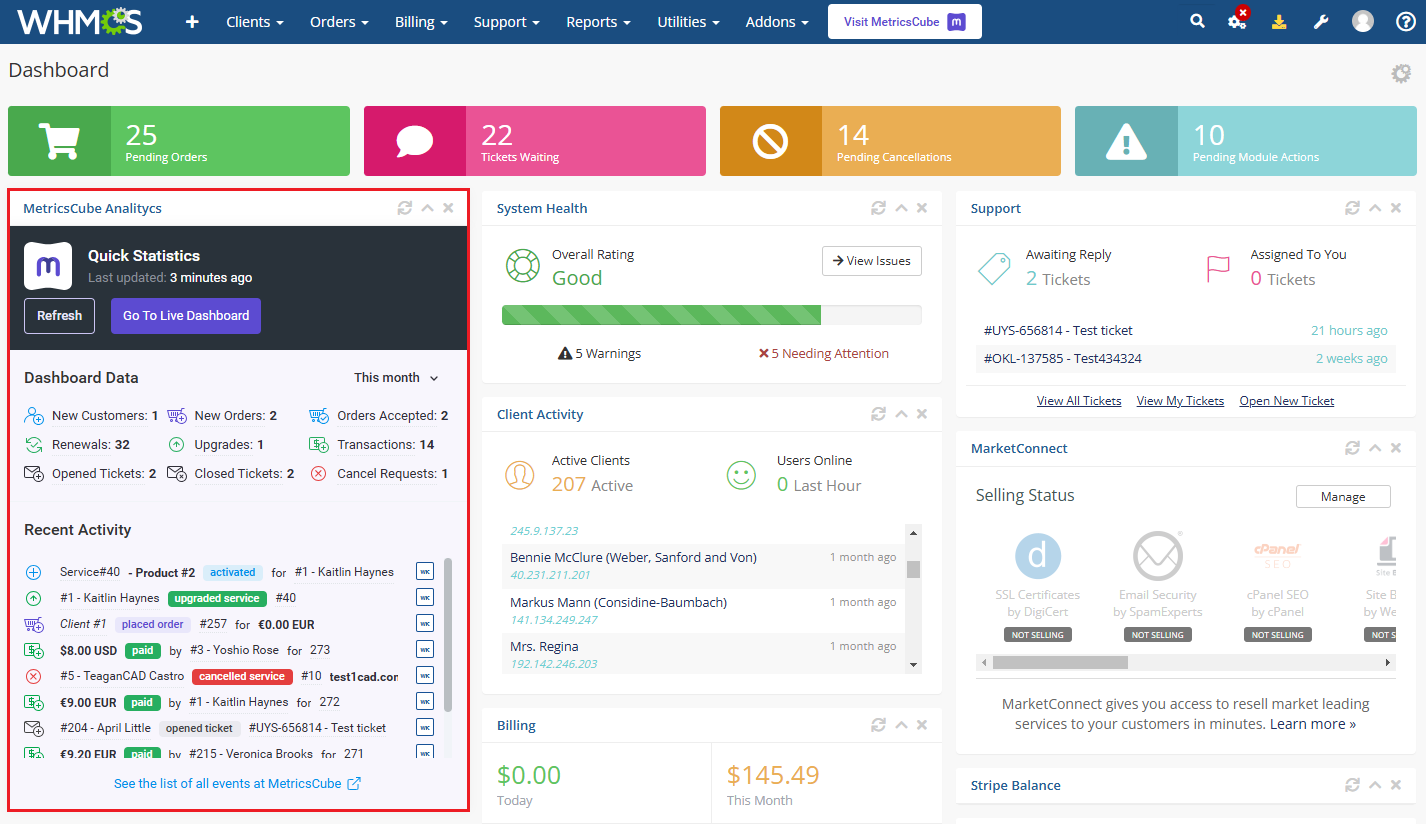Open the Reports dropdown menu
This screenshot has height=824, width=1426.
tap(598, 22)
